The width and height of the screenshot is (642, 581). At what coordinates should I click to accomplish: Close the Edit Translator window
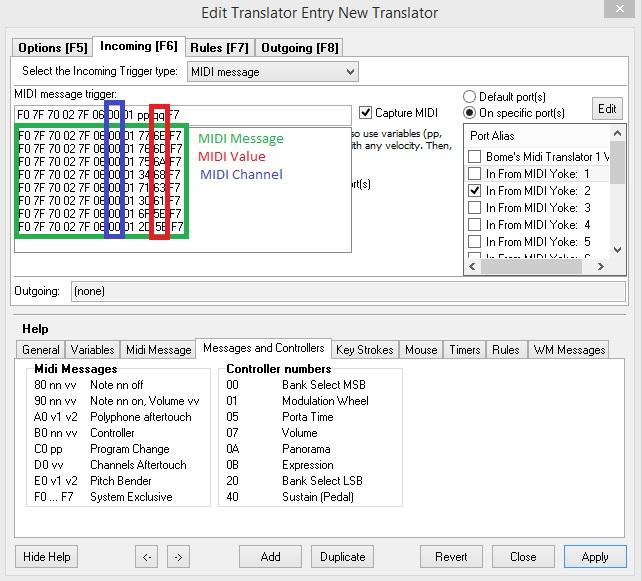pos(619,13)
